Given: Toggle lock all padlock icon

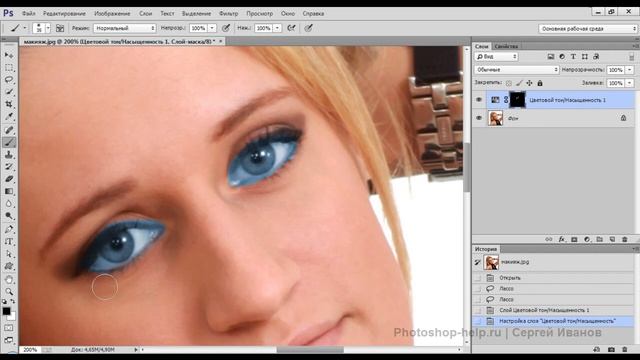Looking at the screenshot, I should coord(540,83).
